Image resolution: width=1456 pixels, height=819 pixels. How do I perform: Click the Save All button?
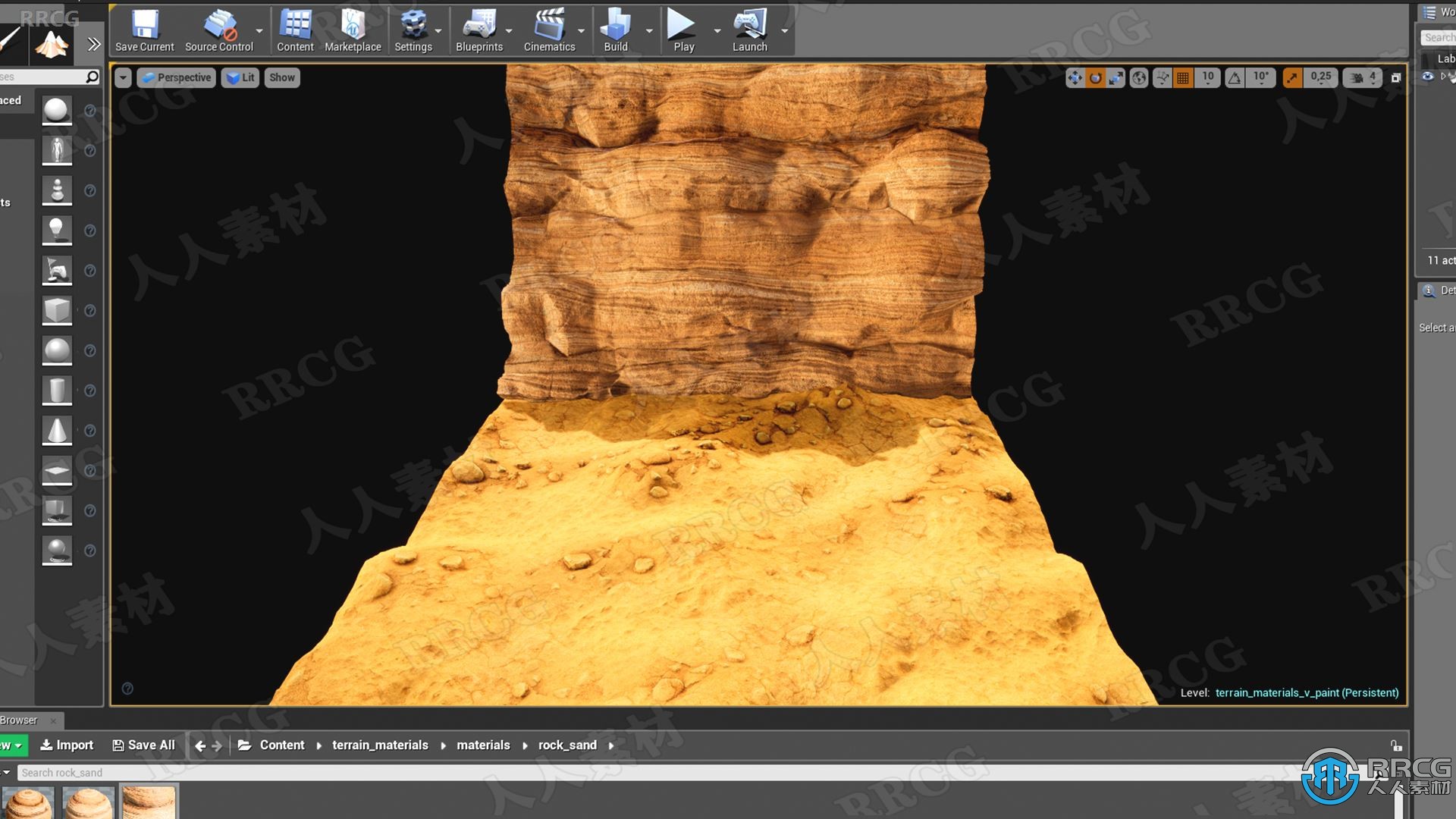tap(143, 745)
